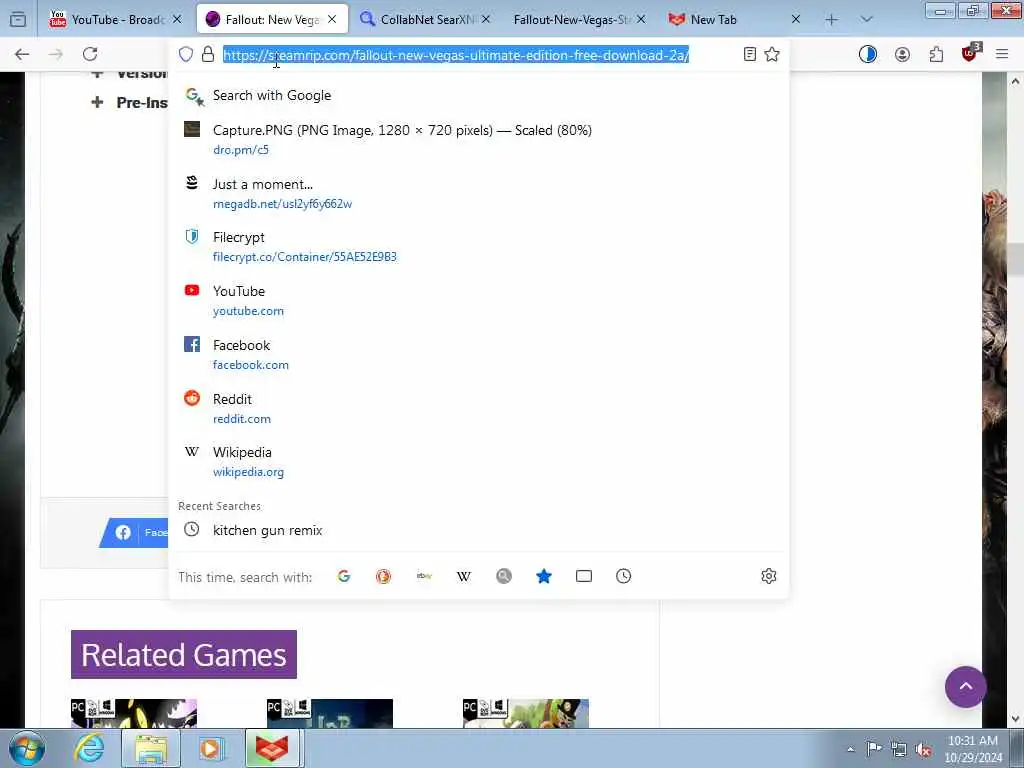Close the Fallout: New Vegas tab
Image resolution: width=1024 pixels, height=768 pixels.
(x=332, y=20)
